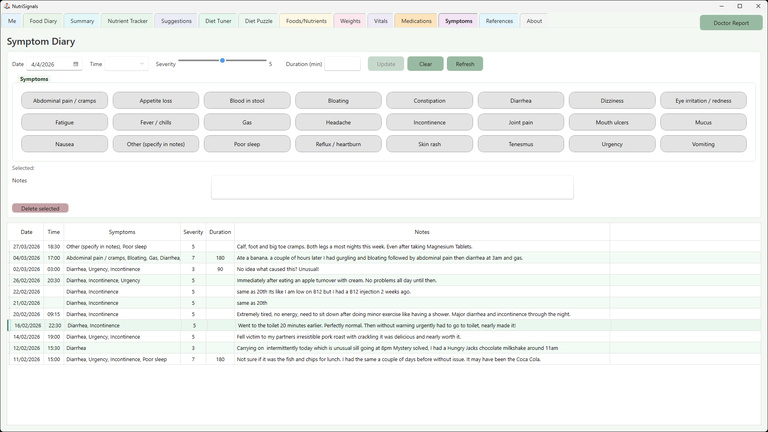Open the Summary tab

pyautogui.click(x=82, y=21)
